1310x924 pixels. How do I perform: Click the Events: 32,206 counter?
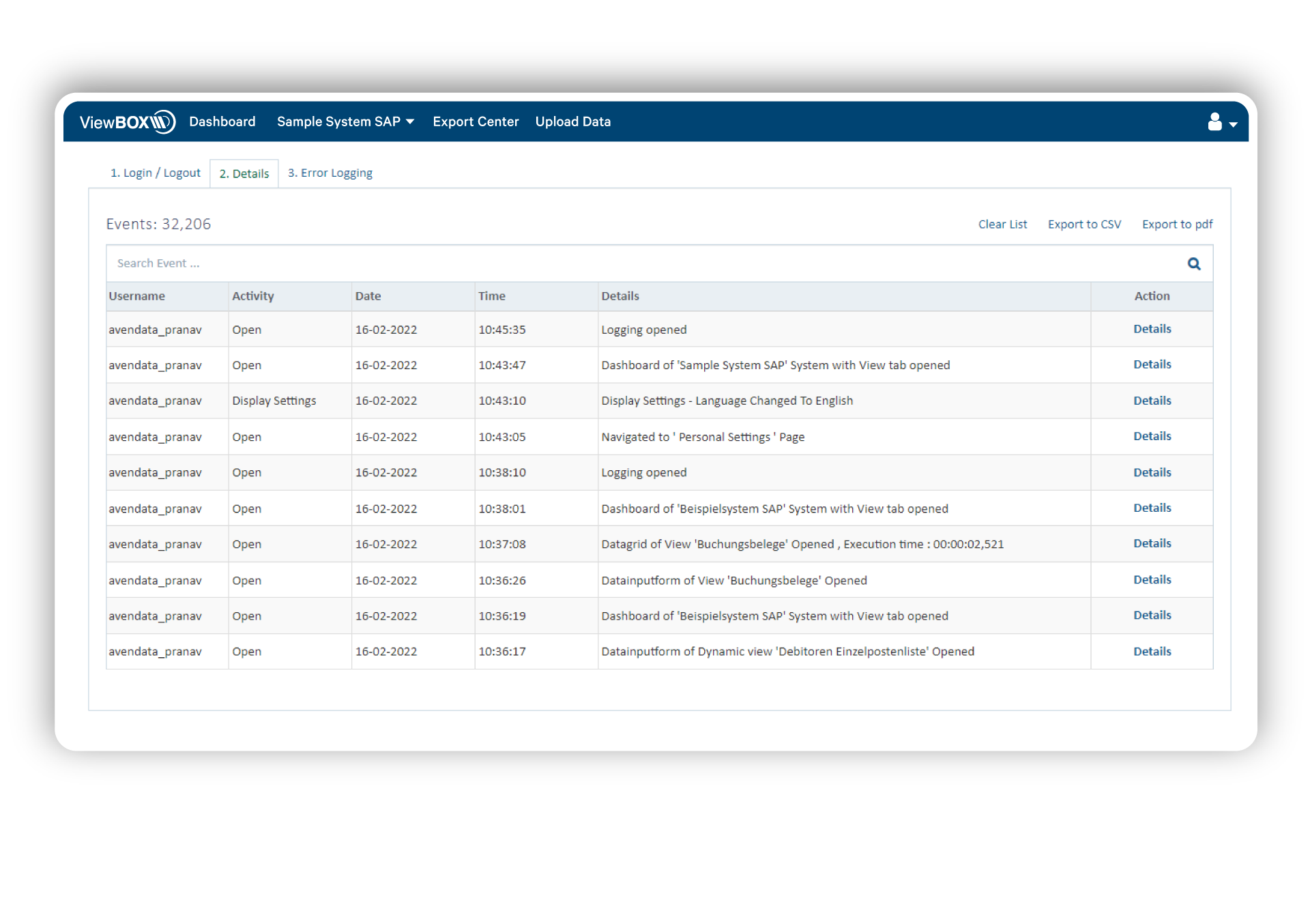[x=158, y=225]
